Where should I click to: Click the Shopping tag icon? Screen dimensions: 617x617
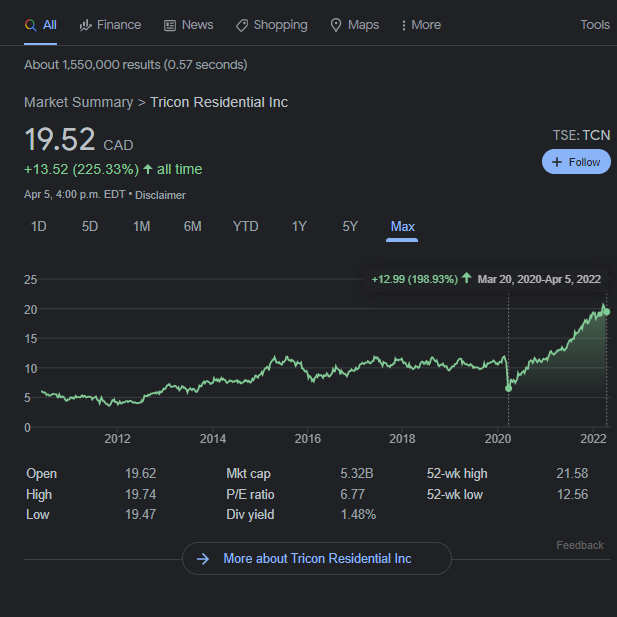pyautogui.click(x=242, y=26)
